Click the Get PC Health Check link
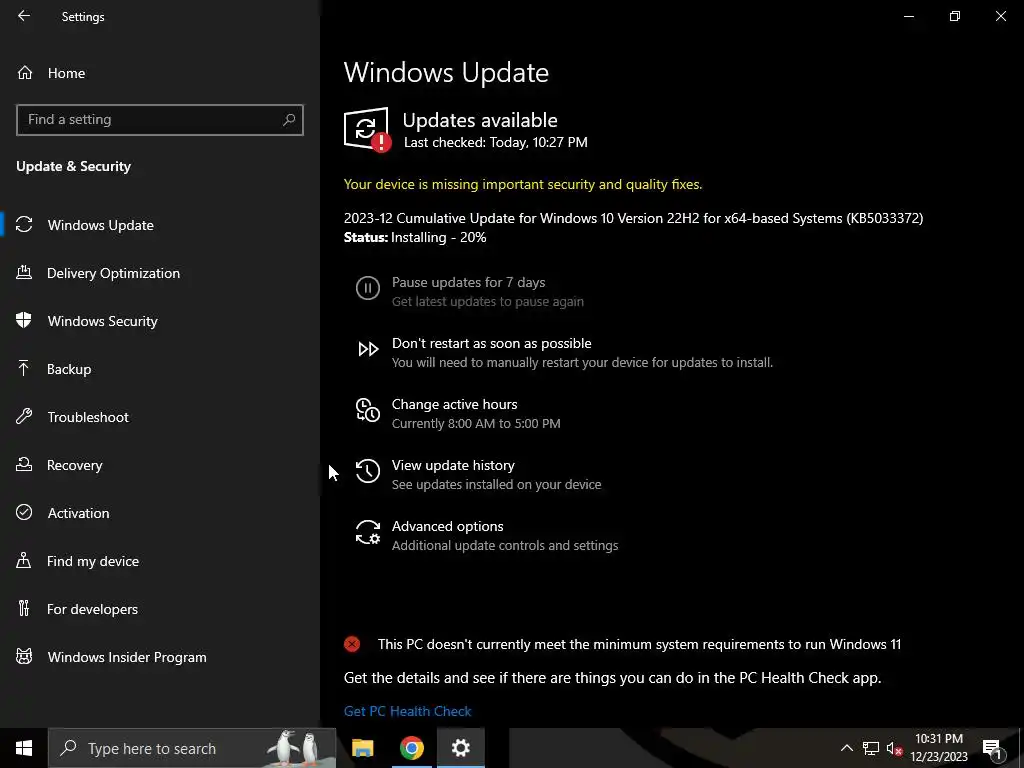The height and width of the screenshot is (768, 1024). point(408,711)
